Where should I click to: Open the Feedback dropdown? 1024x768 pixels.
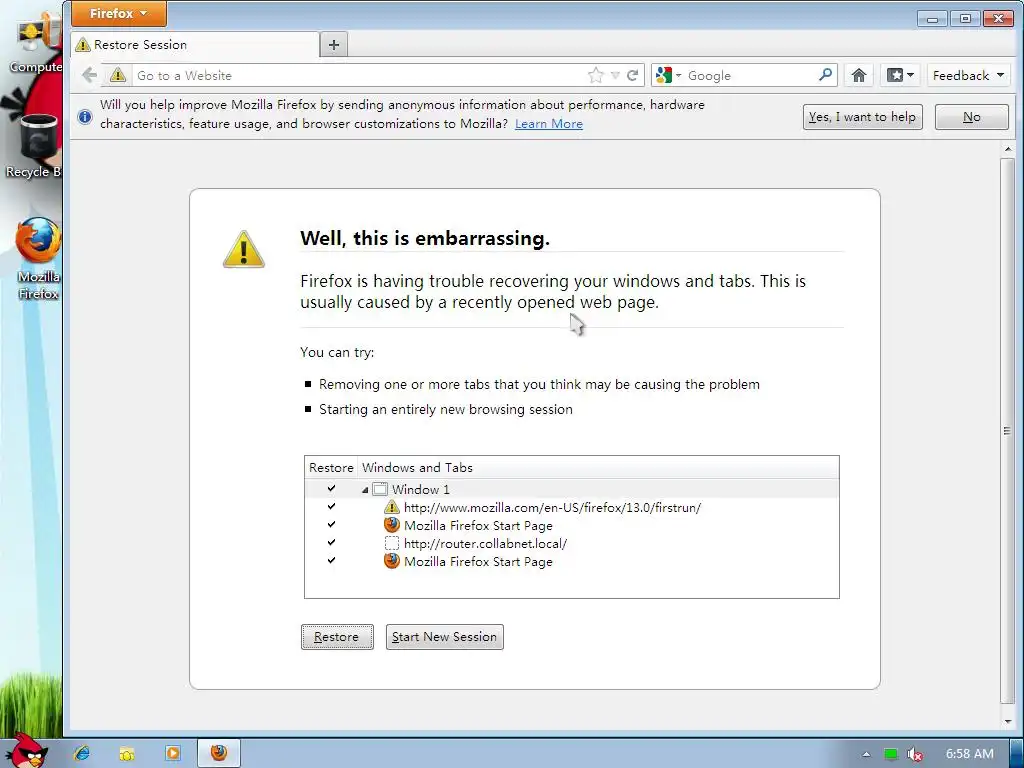[968, 76]
